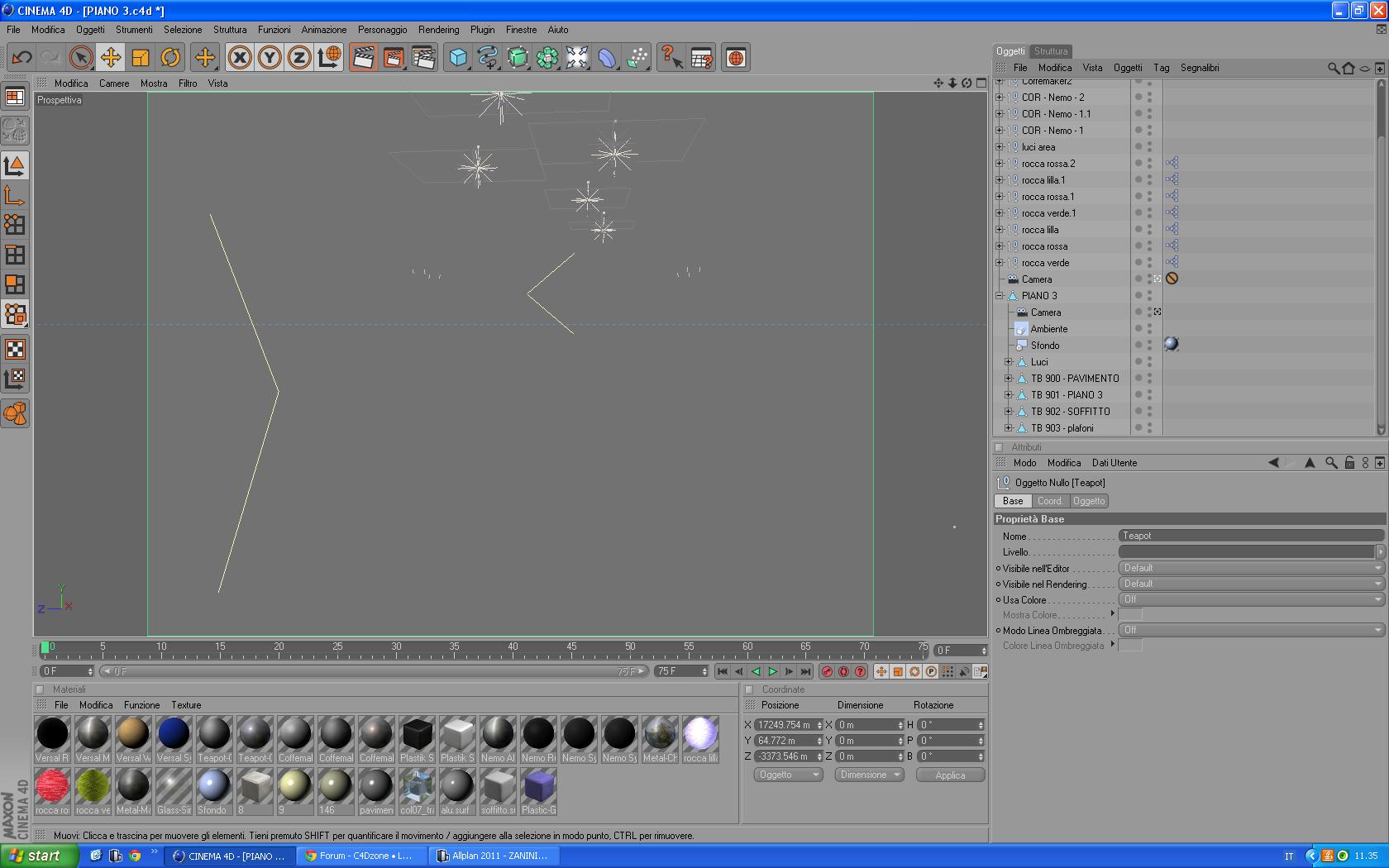Toggle Z axis lock button
The image size is (1389, 868).
pos(299,57)
